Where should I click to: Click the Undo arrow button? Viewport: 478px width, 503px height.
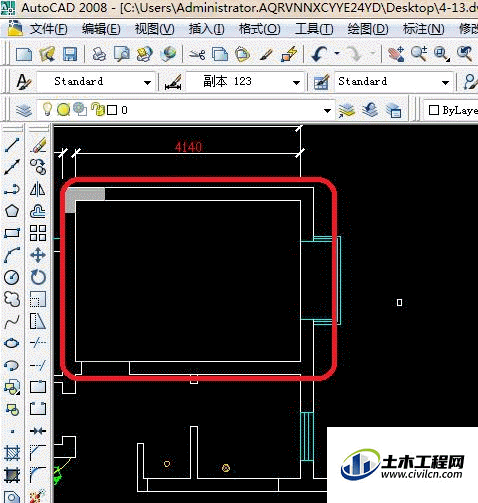coord(320,54)
